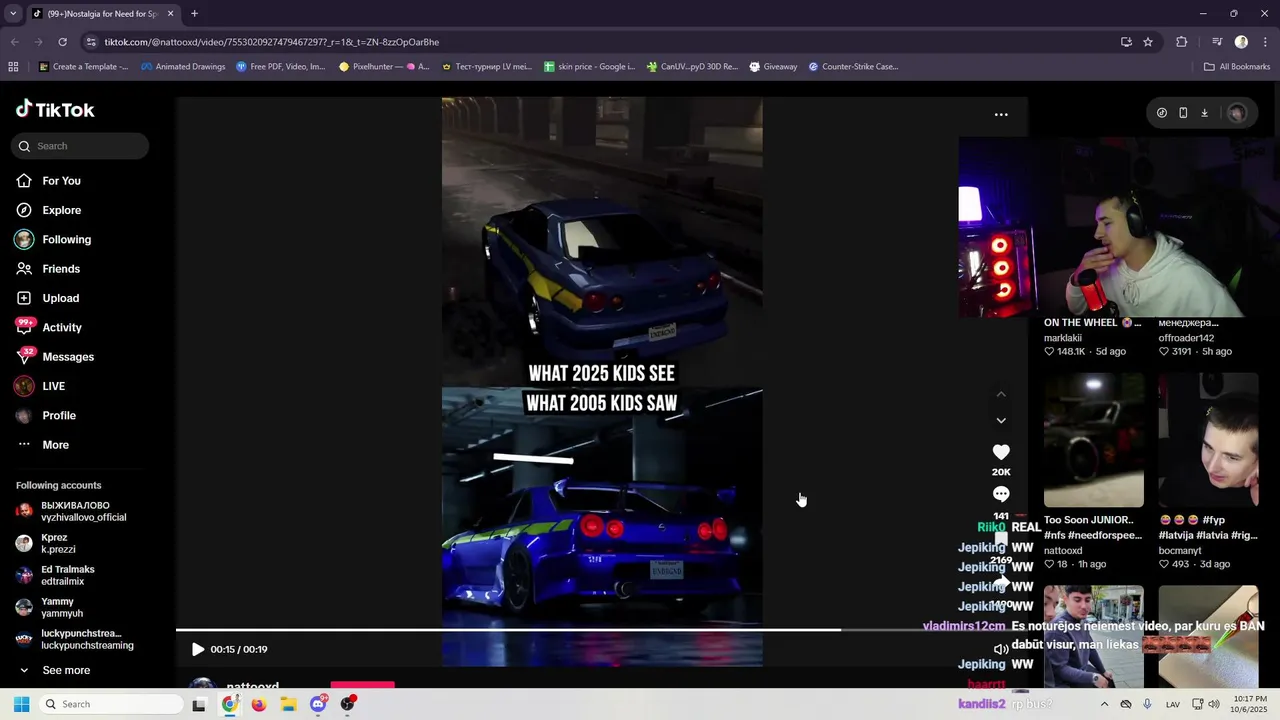This screenshot has width=1280, height=720.
Task: Play the paused video
Action: click(x=197, y=649)
